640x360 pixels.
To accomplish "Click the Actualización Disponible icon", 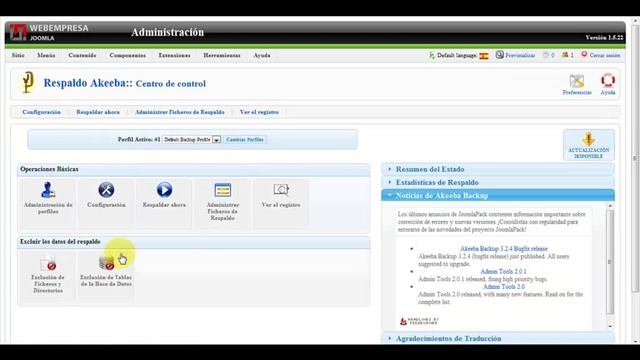I will pos(589,145).
